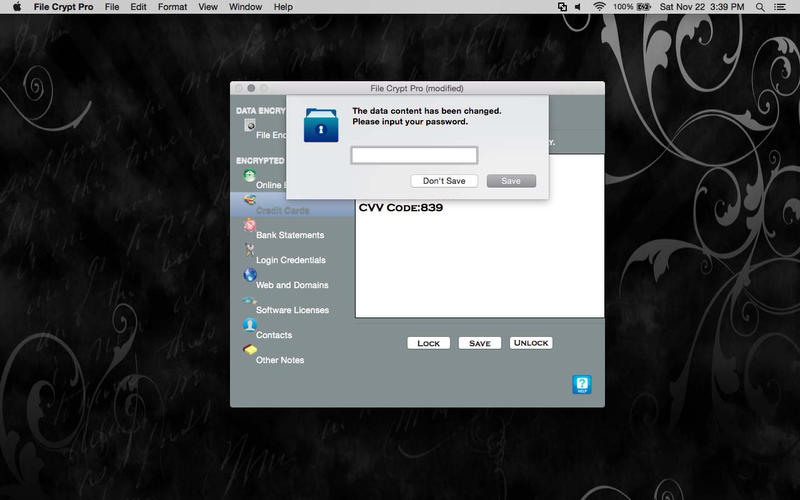The width and height of the screenshot is (800, 500).
Task: Click the Unlock button
Action: pyautogui.click(x=531, y=343)
